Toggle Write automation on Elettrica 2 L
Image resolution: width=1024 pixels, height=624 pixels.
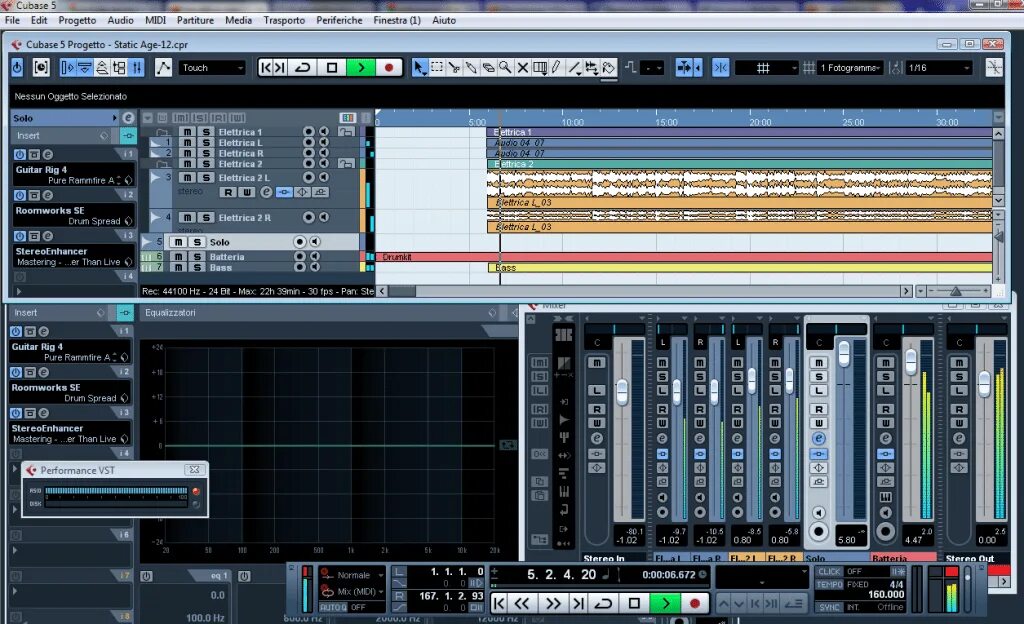pyautogui.click(x=246, y=192)
